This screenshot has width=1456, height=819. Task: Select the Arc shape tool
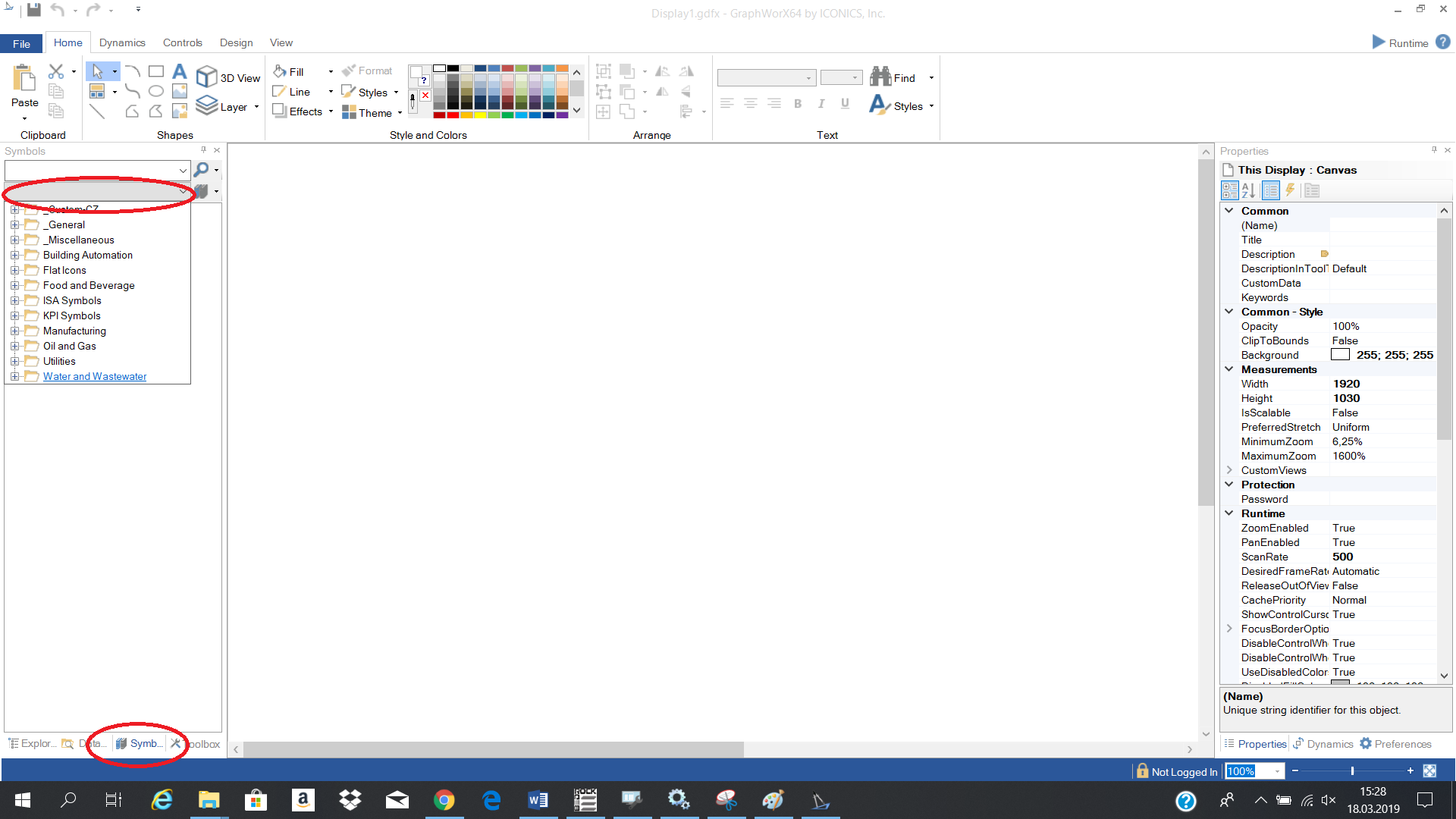click(133, 71)
